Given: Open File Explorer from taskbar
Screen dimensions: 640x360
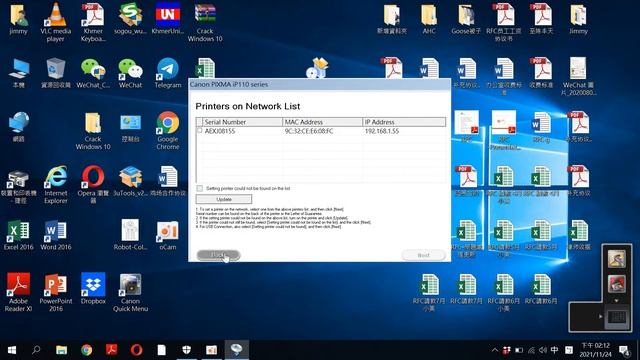Looking at the screenshot, I should 61,350.
